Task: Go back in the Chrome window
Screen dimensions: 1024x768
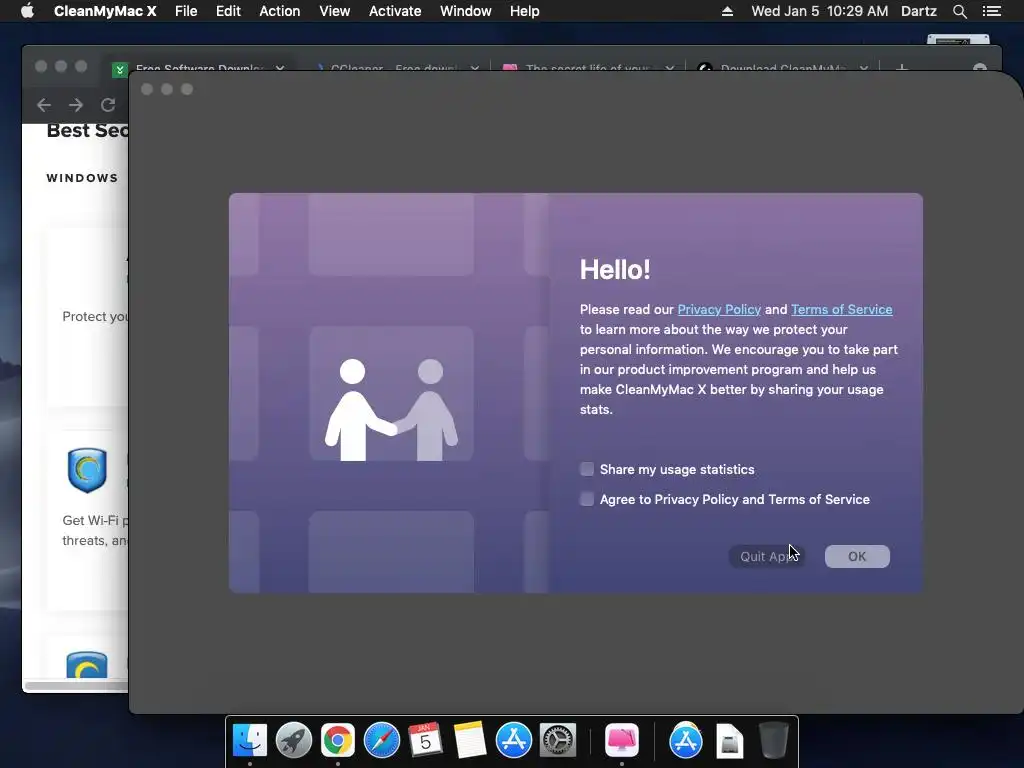Action: [44, 104]
